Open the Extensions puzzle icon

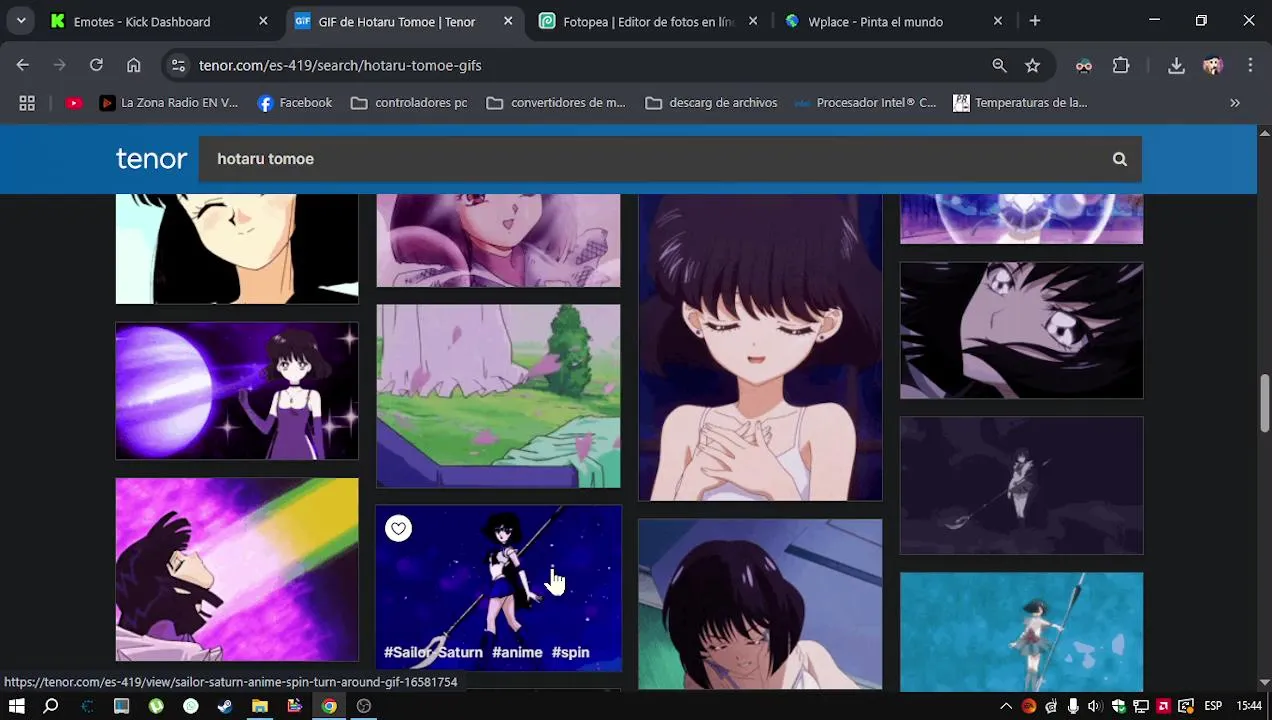[1121, 65]
